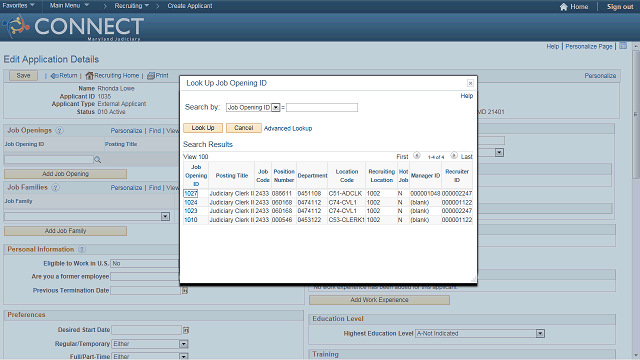Open Previous Termination Date calendar icon

185,291
